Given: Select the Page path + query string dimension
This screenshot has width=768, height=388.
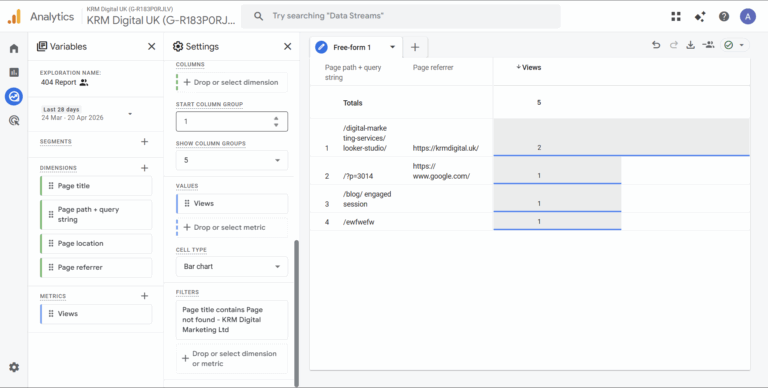Looking at the screenshot, I should [x=96, y=215].
